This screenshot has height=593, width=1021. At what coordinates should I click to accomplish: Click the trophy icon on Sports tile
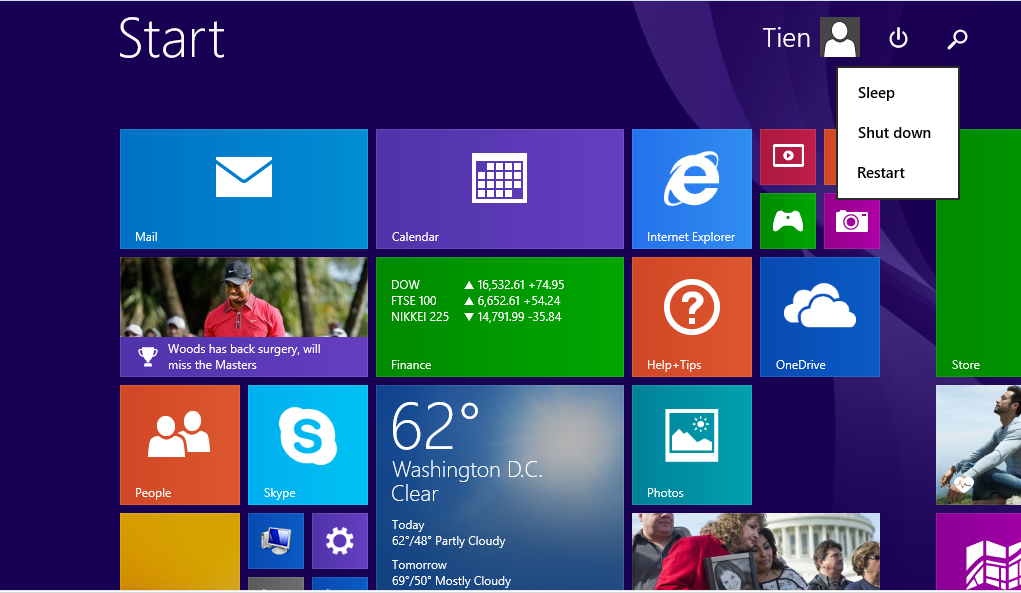(148, 357)
